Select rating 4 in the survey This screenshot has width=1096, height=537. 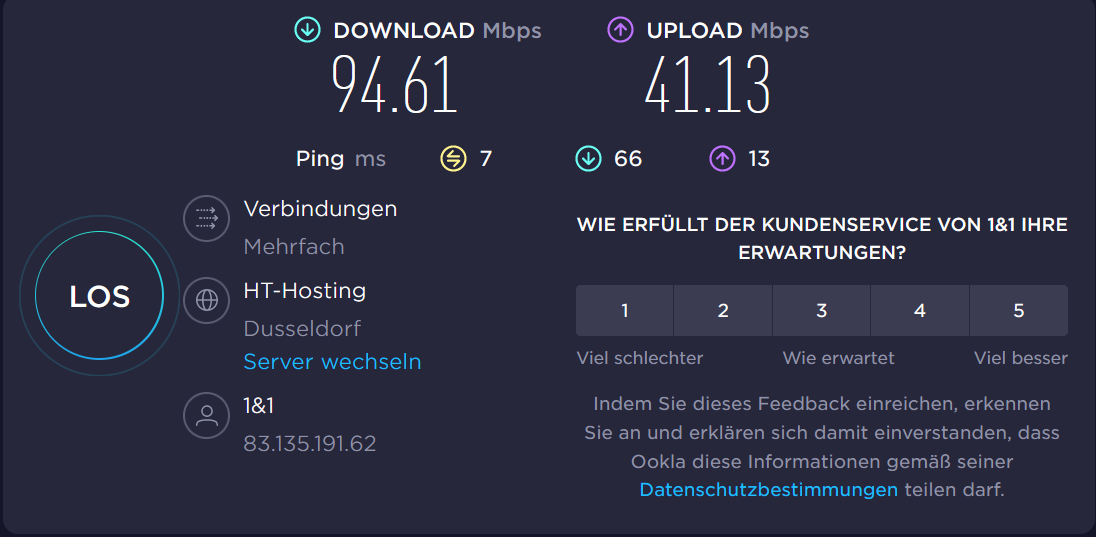[920, 311]
